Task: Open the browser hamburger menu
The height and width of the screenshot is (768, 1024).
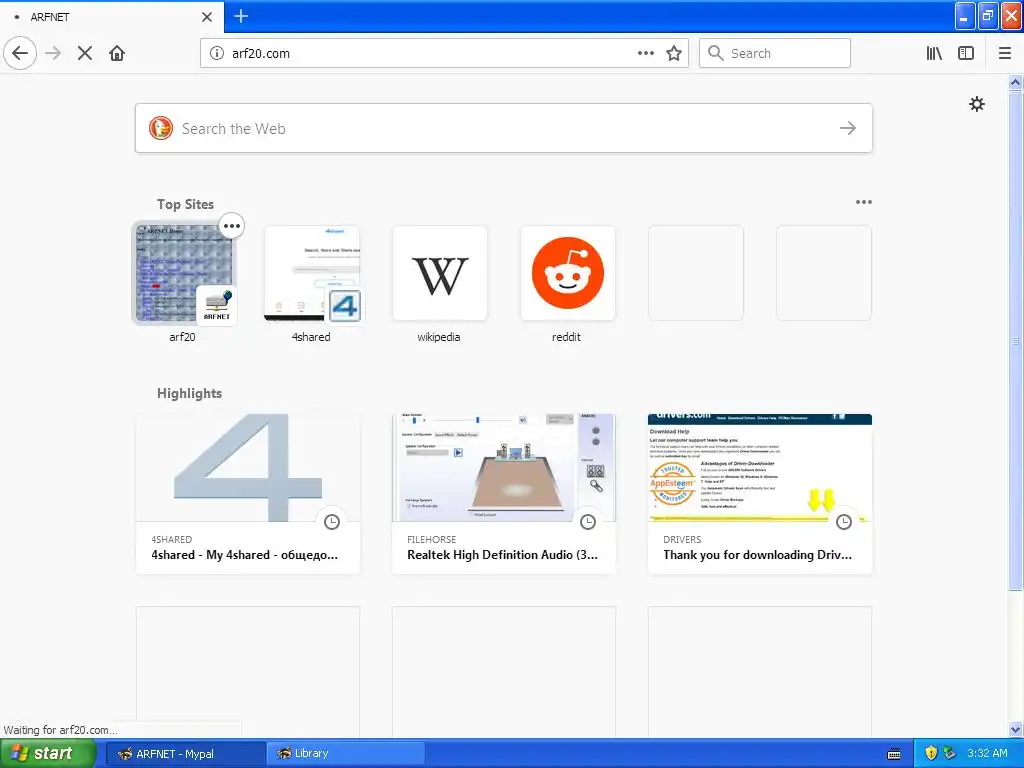Action: point(1005,53)
